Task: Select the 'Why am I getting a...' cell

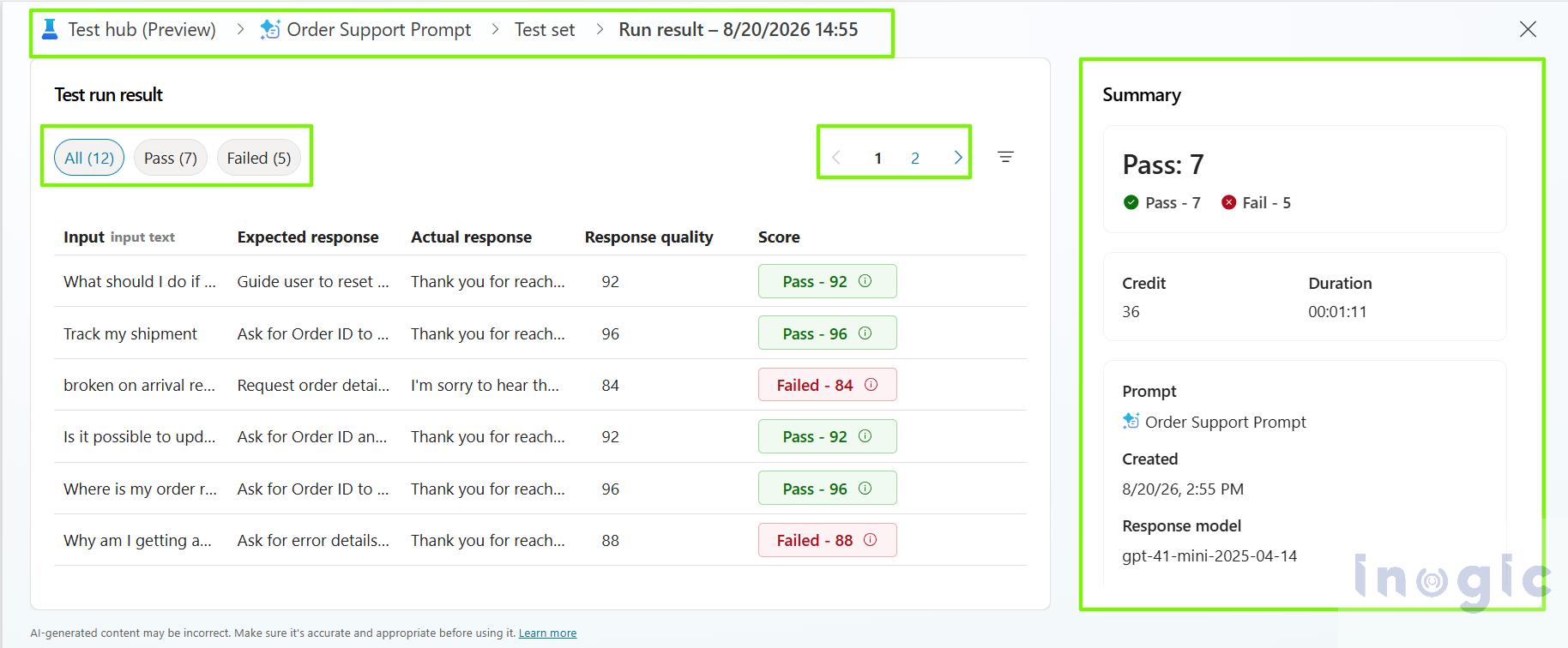Action: click(x=137, y=540)
